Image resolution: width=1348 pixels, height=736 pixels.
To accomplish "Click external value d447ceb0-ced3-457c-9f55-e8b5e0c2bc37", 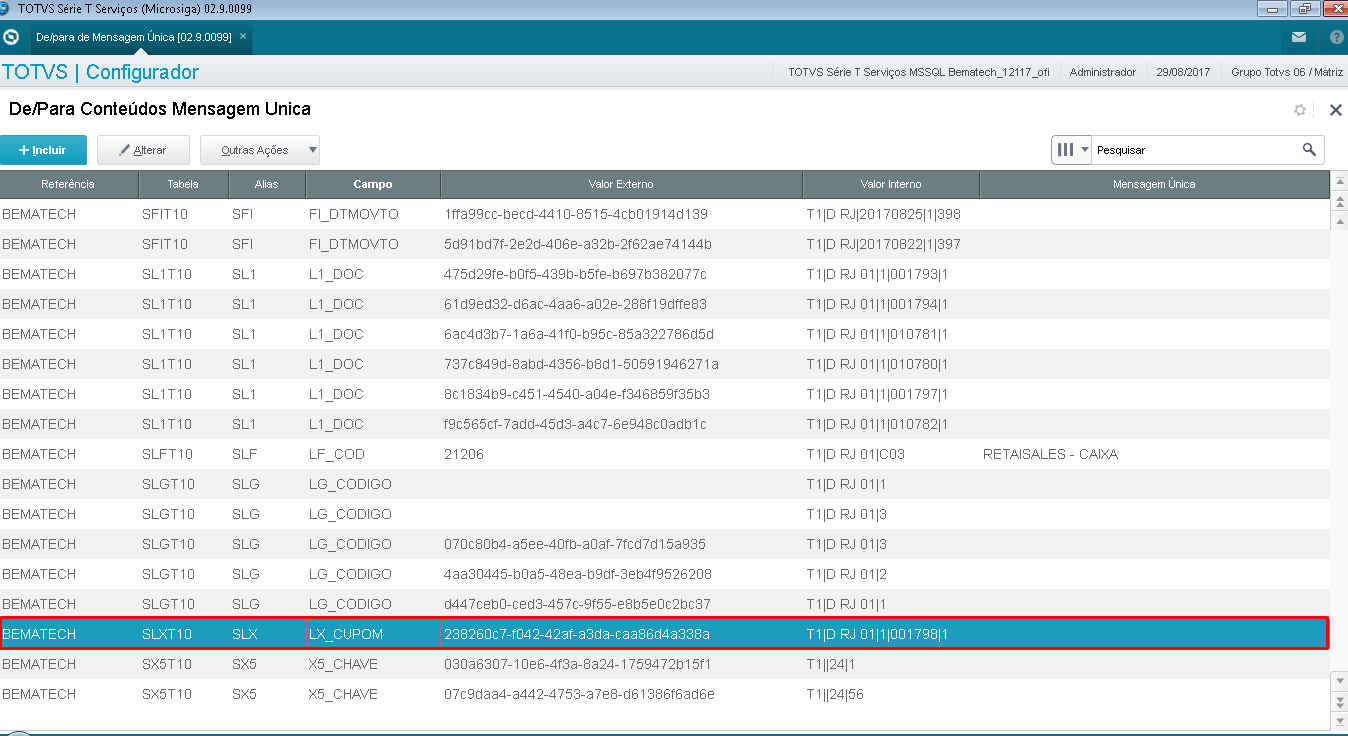I will (577, 604).
